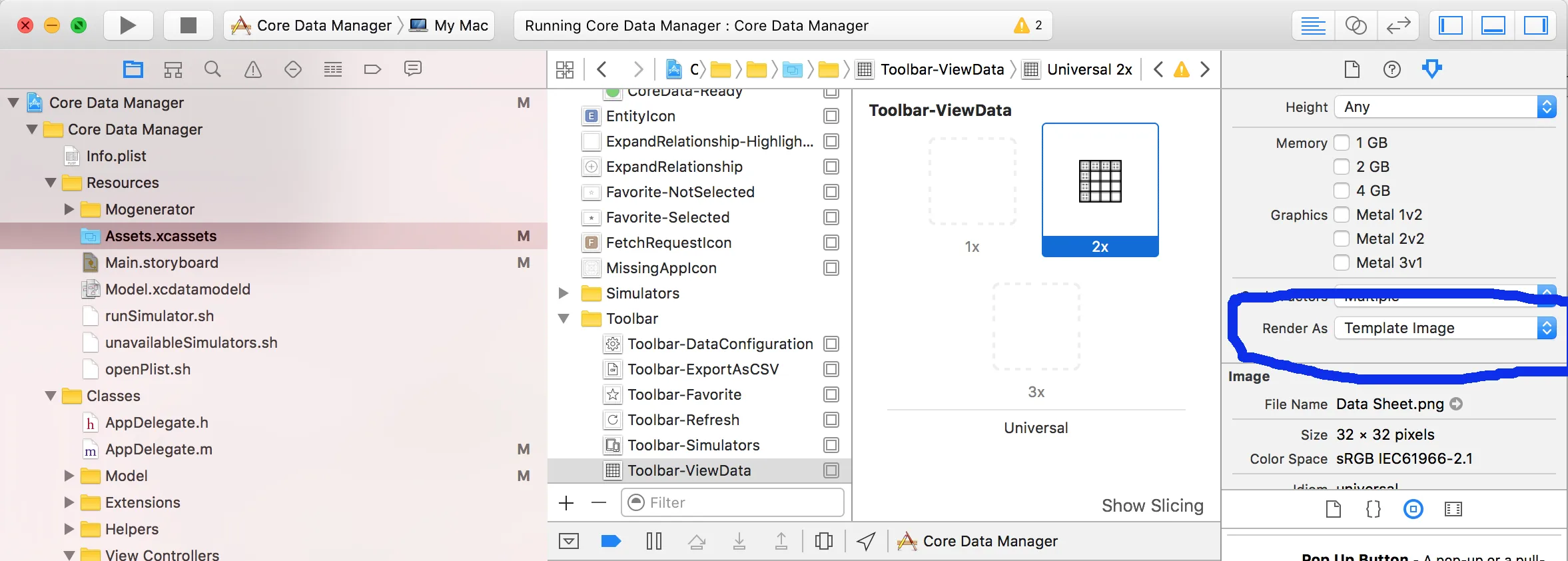
Task: Enable the 1 GB Memory checkbox
Action: 1342,143
